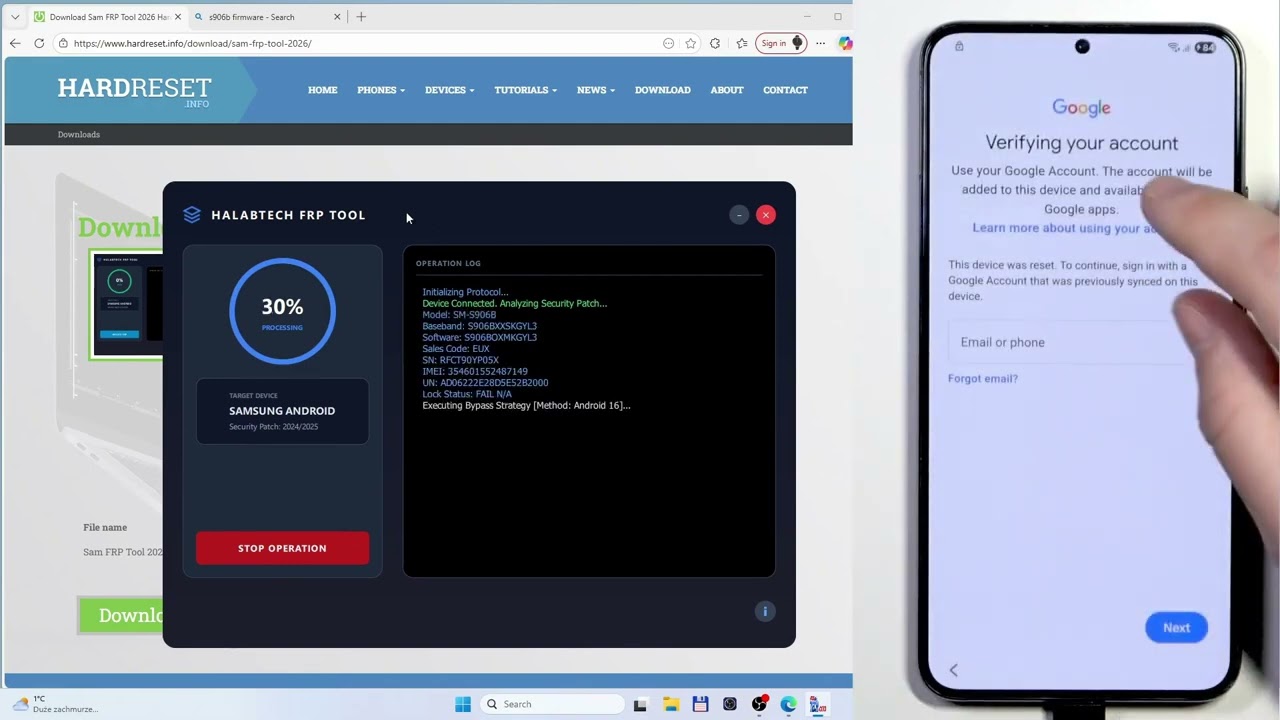Open the ABOUT menu item
The image size is (1280, 720).
pyautogui.click(x=727, y=90)
